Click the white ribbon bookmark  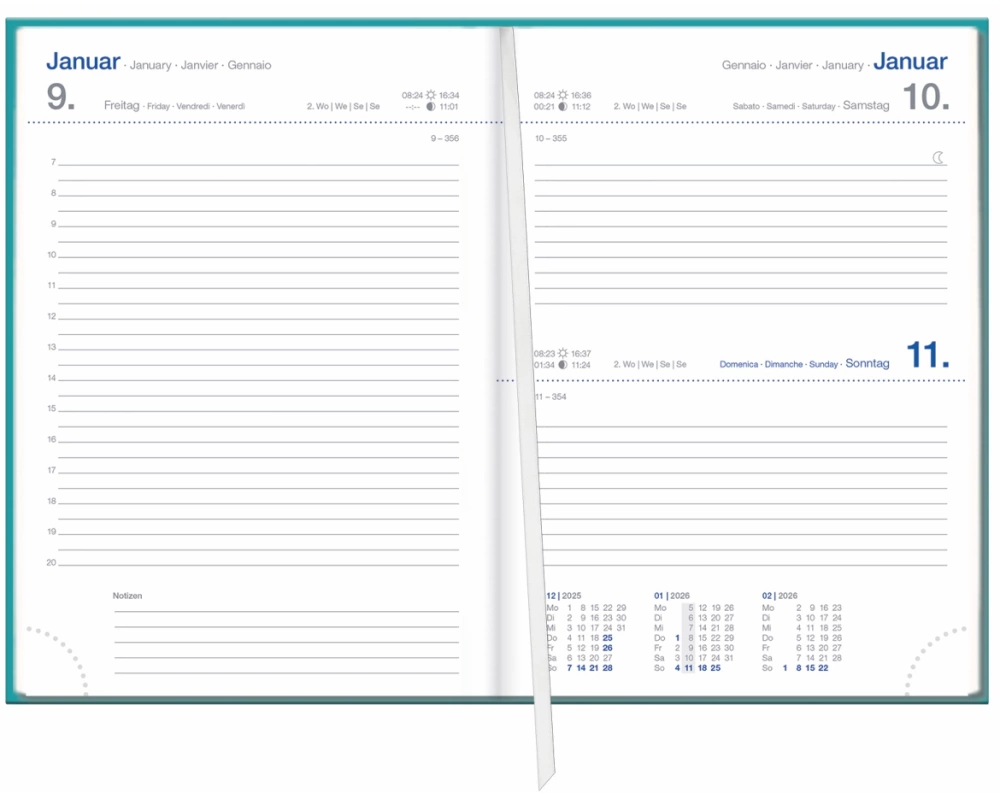[x=526, y=400]
